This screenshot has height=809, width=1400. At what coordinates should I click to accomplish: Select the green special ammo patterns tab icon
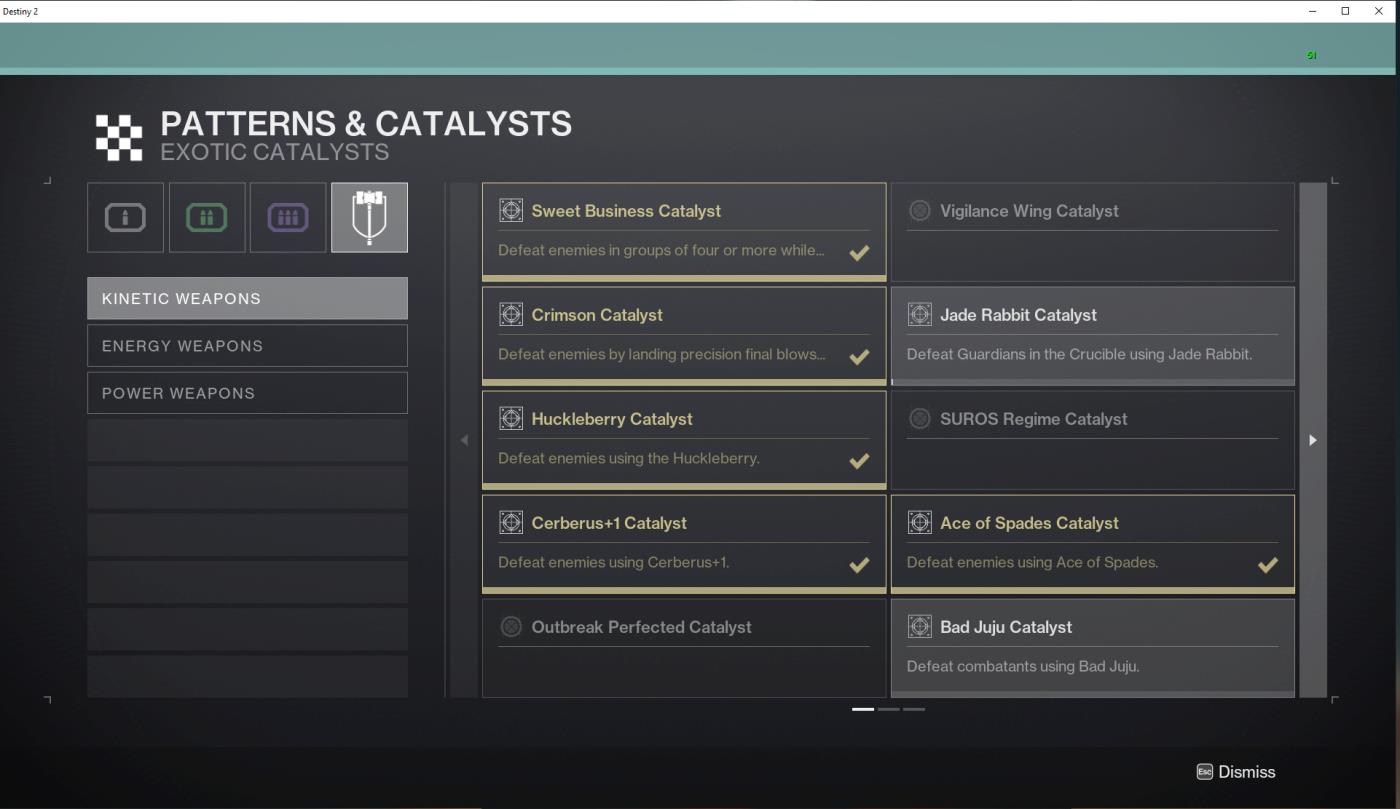click(207, 218)
